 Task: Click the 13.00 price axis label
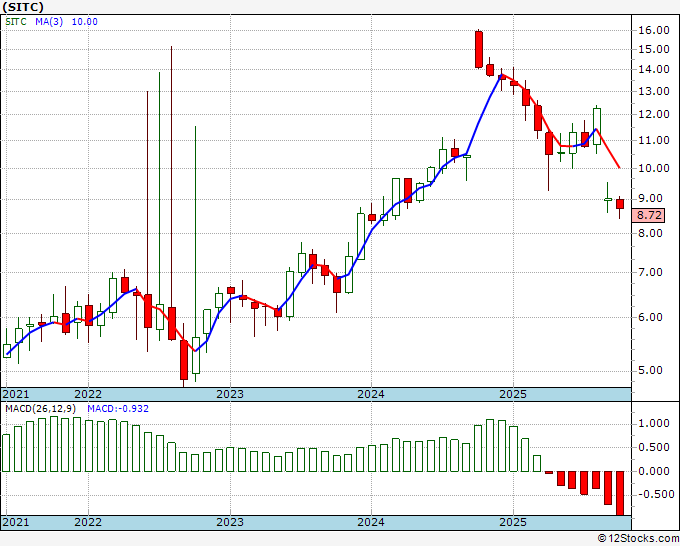pos(654,92)
